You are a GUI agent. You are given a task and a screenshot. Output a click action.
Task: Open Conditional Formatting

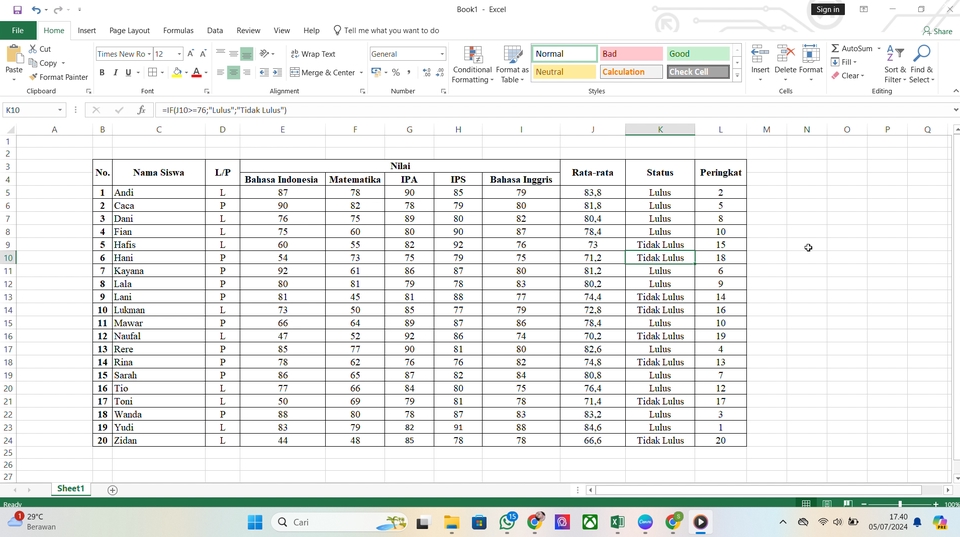(x=472, y=64)
